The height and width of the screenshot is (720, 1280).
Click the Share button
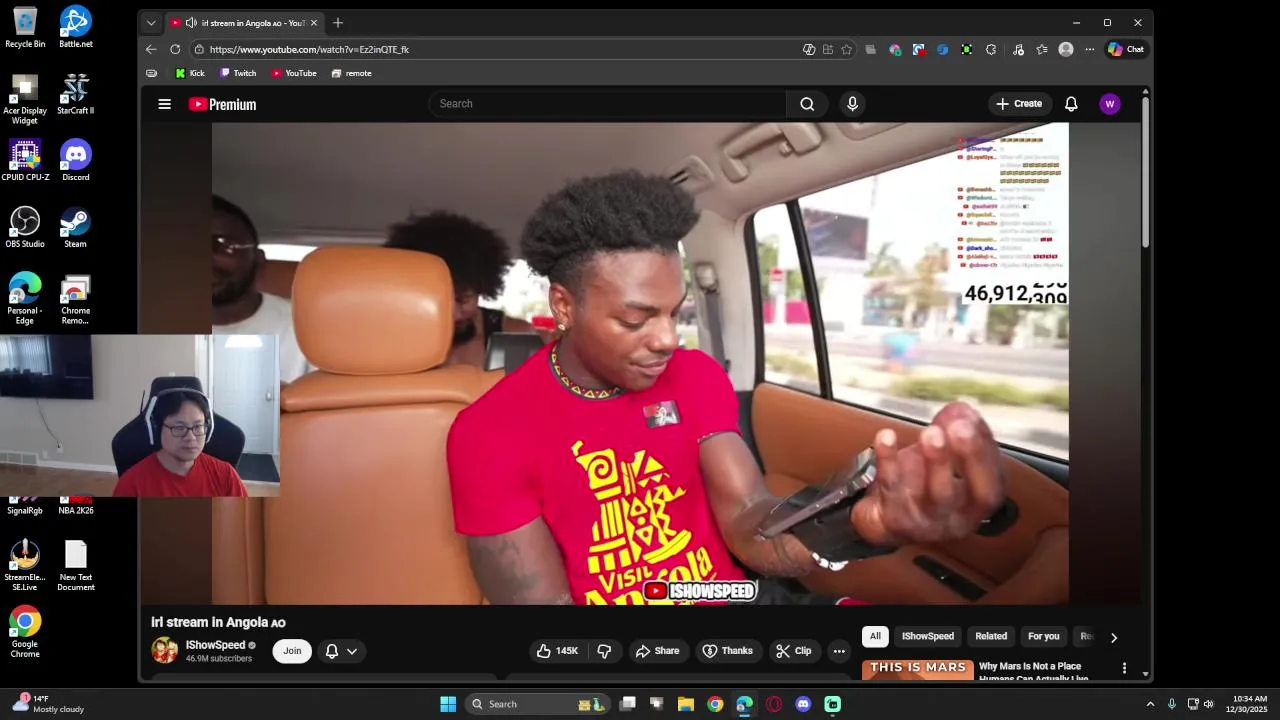click(657, 651)
